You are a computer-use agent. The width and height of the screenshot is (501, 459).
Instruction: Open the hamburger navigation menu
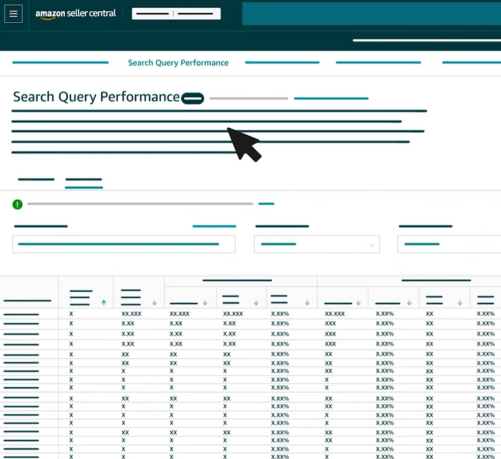(13, 14)
